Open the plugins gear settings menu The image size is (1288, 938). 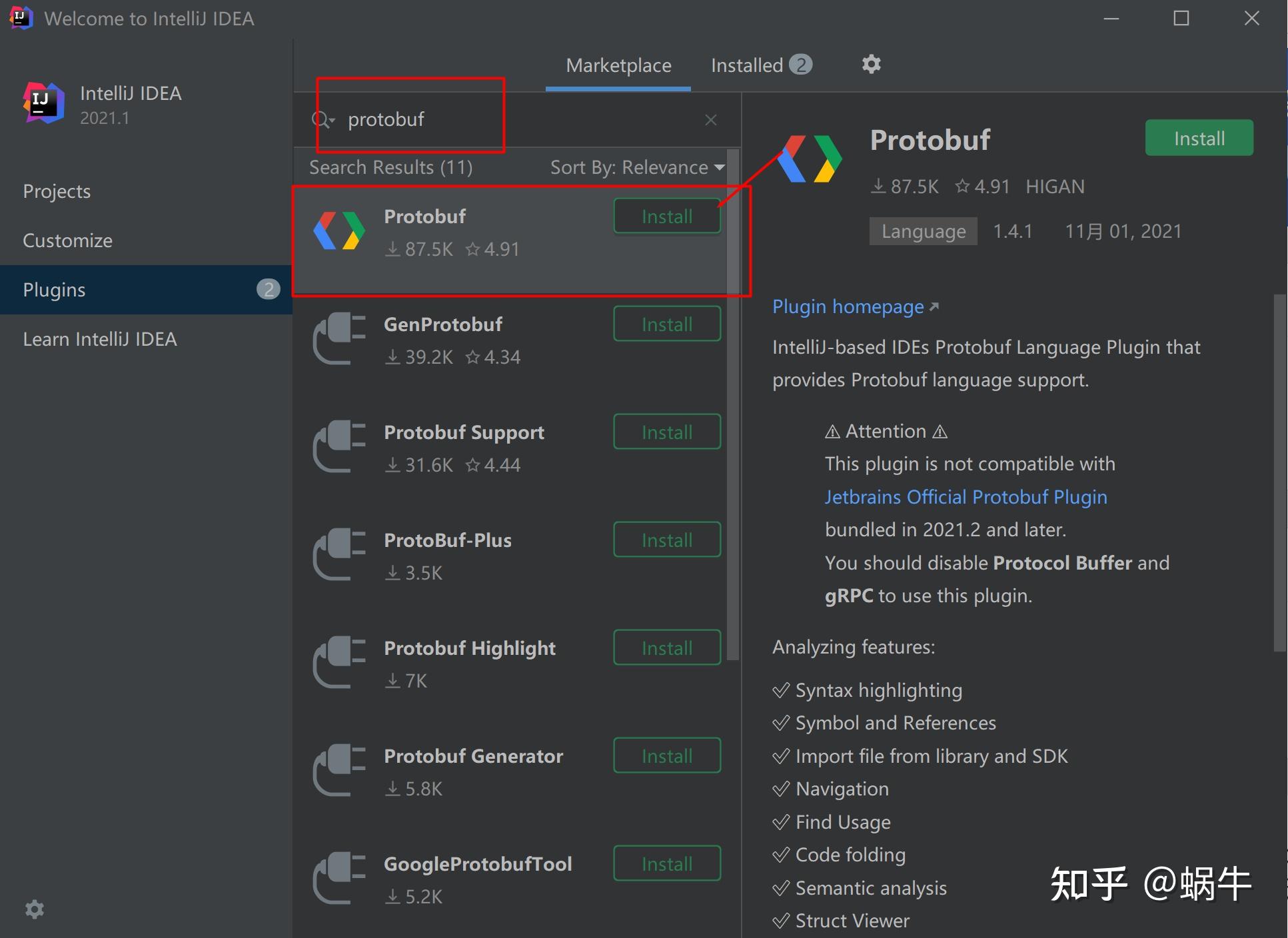pyautogui.click(x=871, y=65)
